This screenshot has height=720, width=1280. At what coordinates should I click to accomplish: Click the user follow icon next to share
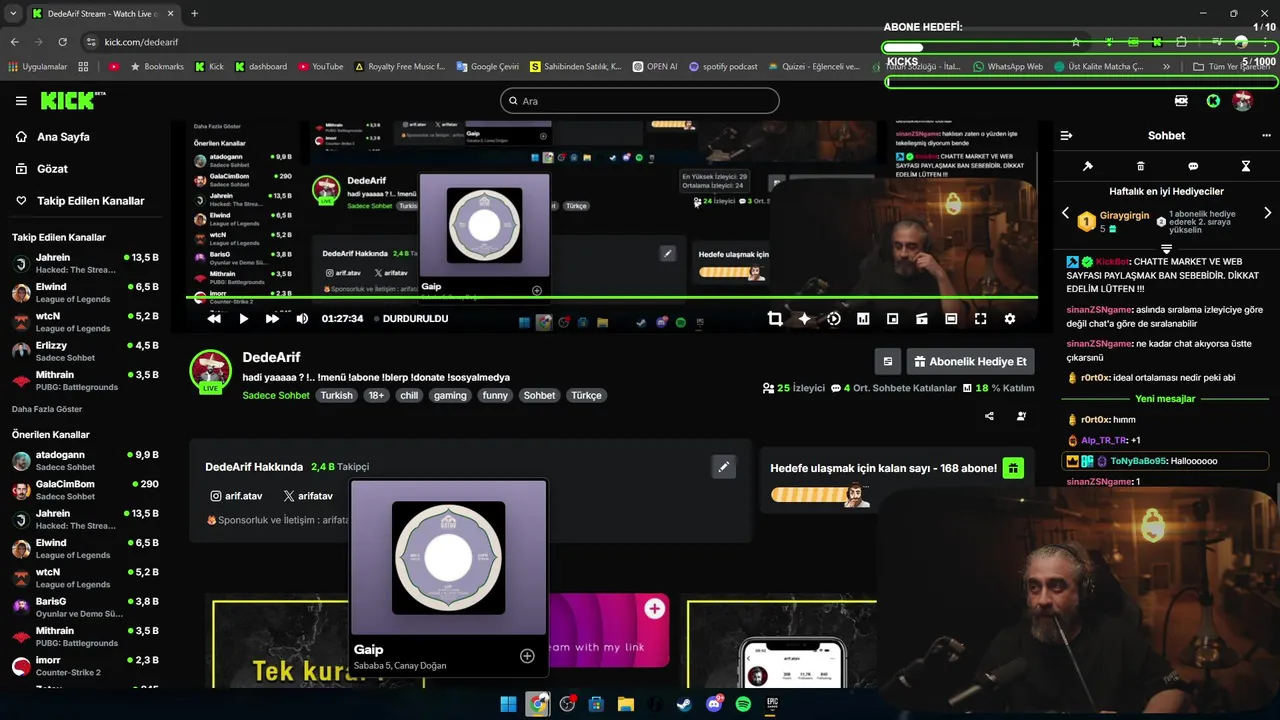[x=1021, y=416]
